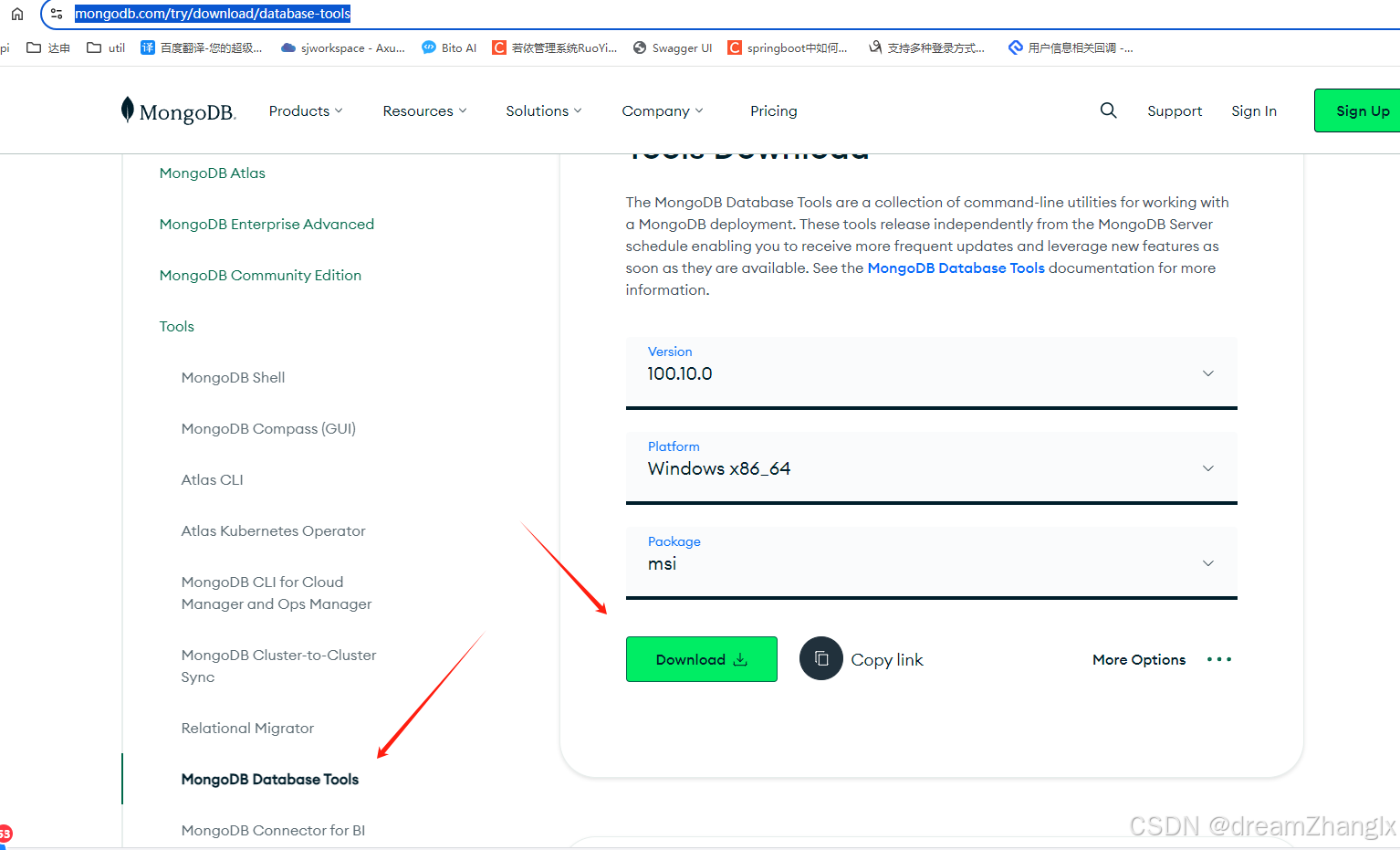Open MongoDB Compass (GUI) in sidebar

[x=268, y=428]
